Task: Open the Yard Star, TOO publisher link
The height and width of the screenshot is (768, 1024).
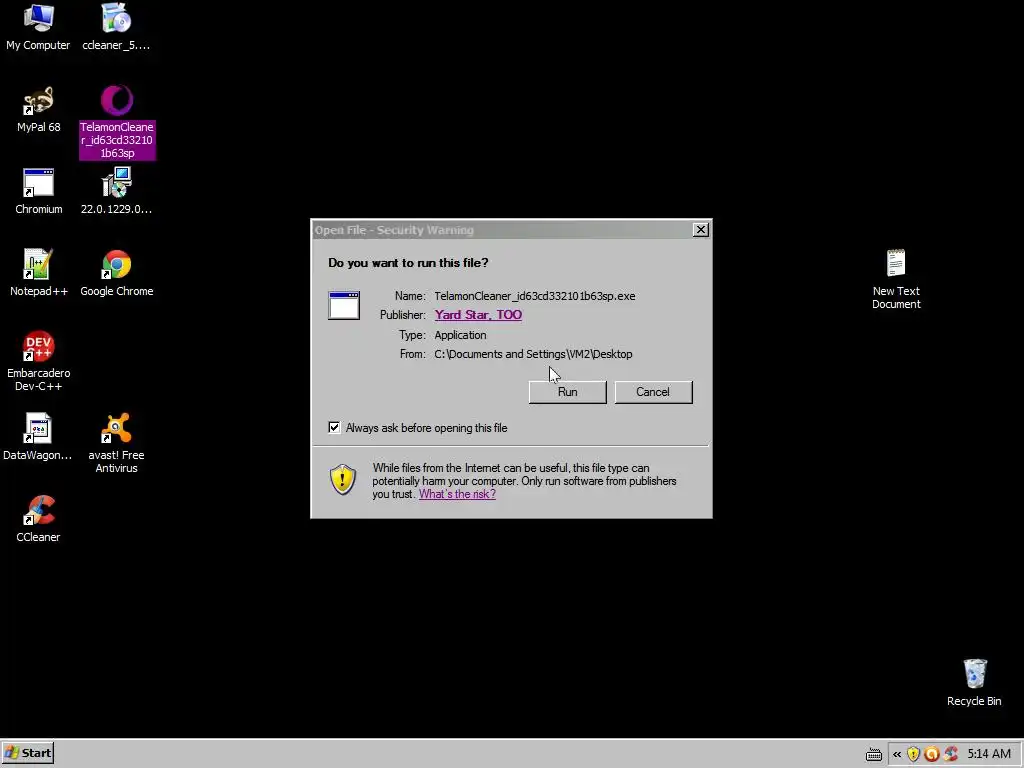Action: point(478,315)
